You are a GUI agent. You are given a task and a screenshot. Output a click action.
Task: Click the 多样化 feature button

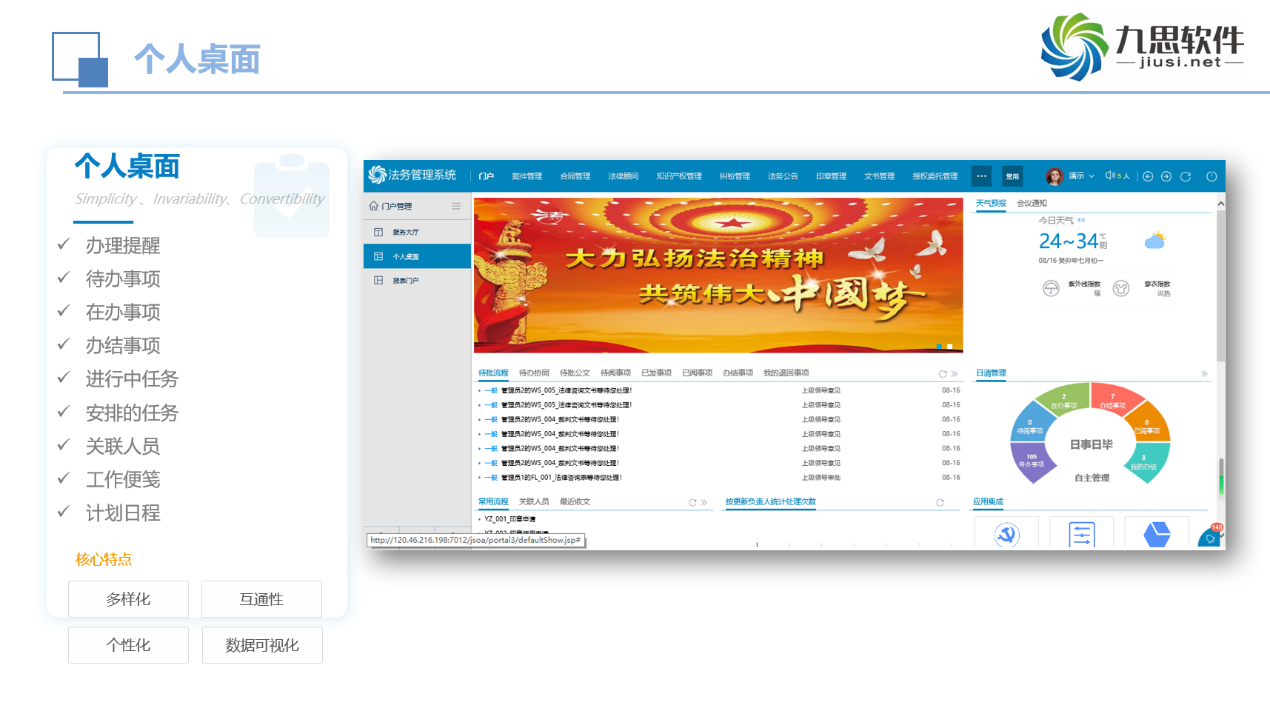(x=128, y=599)
